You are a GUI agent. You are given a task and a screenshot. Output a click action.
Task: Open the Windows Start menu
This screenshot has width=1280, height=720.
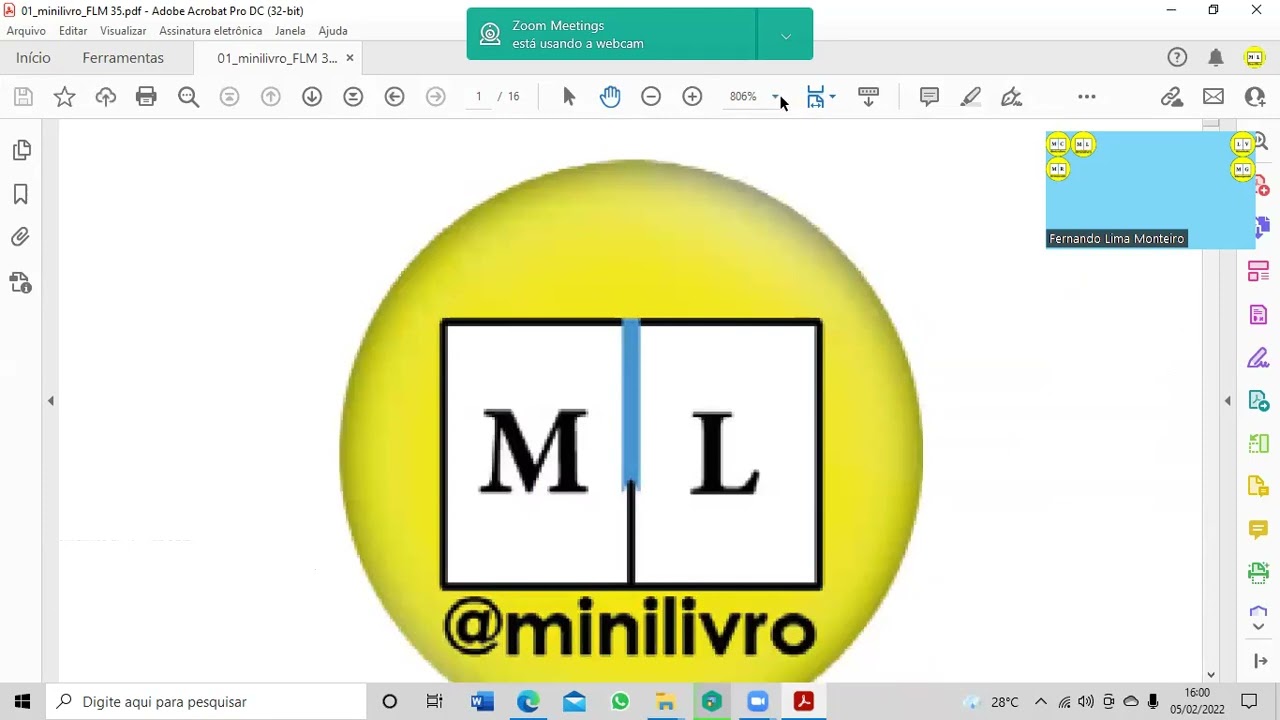pos(22,702)
